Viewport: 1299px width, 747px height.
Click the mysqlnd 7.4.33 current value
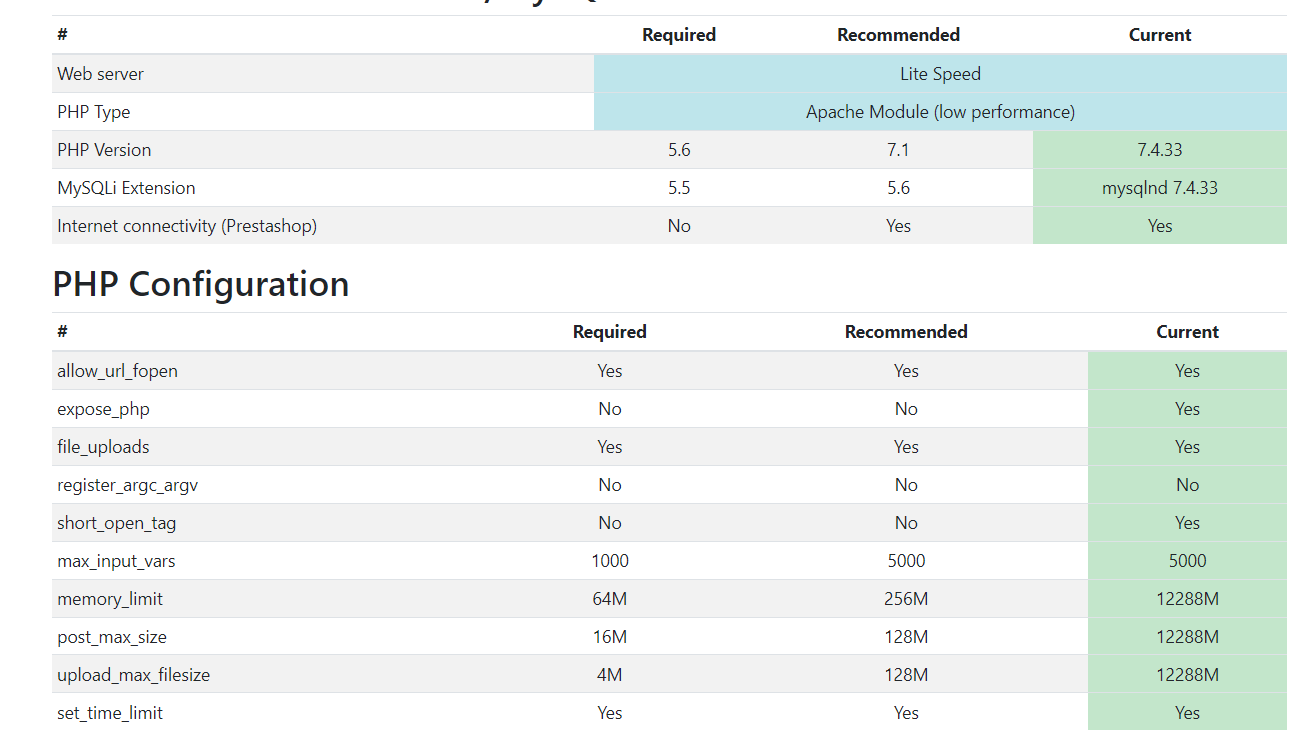coord(1159,188)
